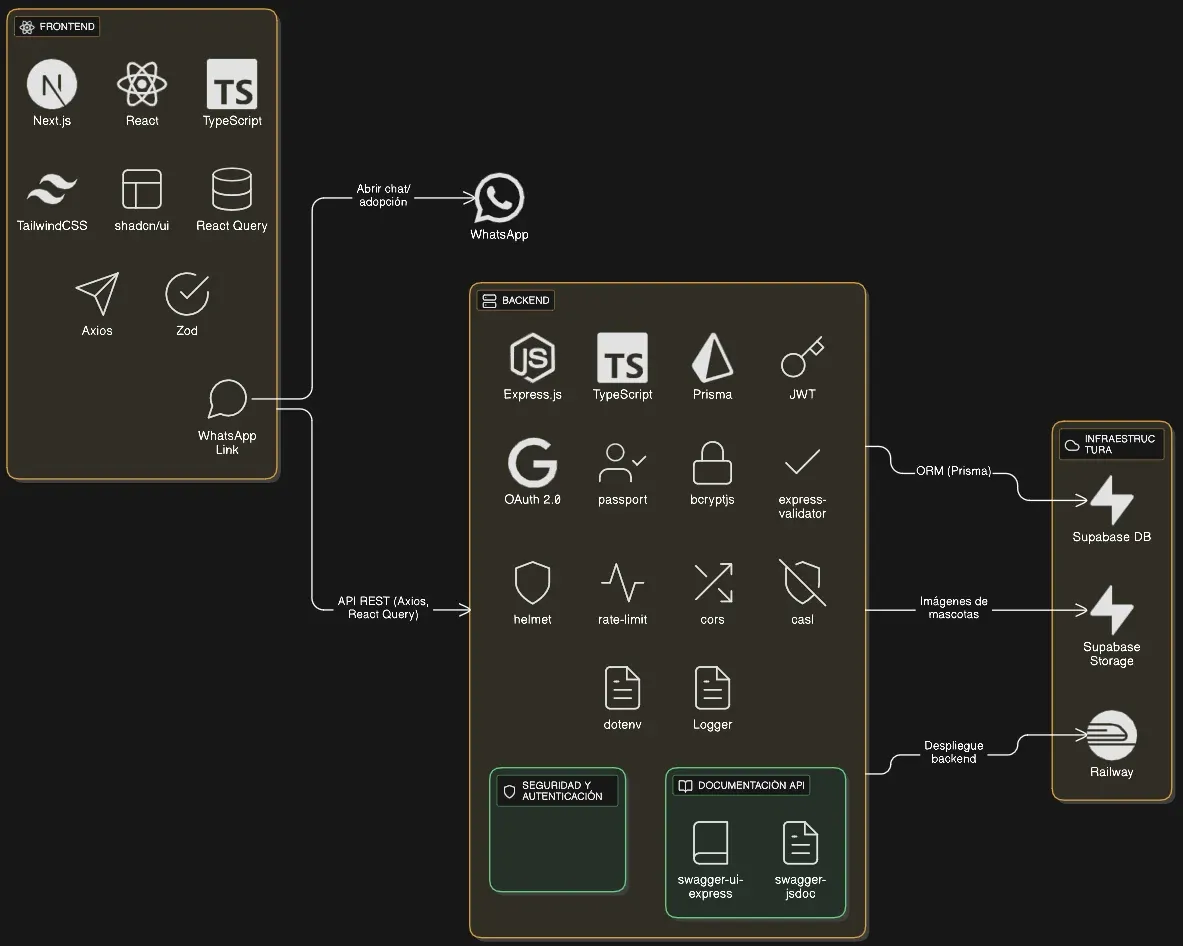Image resolution: width=1183 pixels, height=946 pixels.
Task: Select the helmet shield icon
Action: tap(532, 582)
